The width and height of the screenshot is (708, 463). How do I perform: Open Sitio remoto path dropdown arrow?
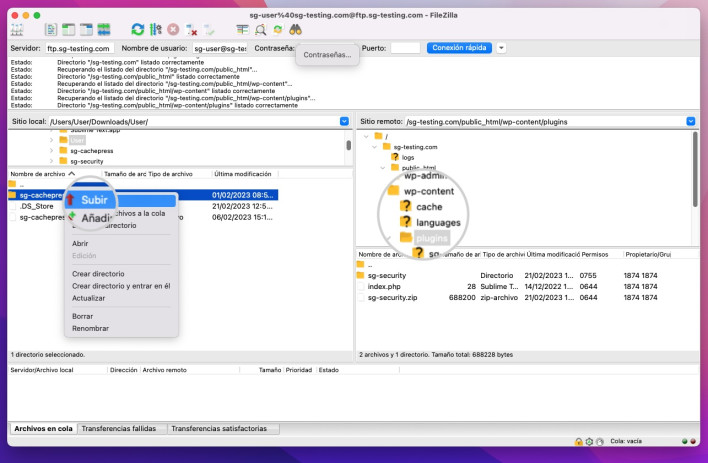click(691, 121)
